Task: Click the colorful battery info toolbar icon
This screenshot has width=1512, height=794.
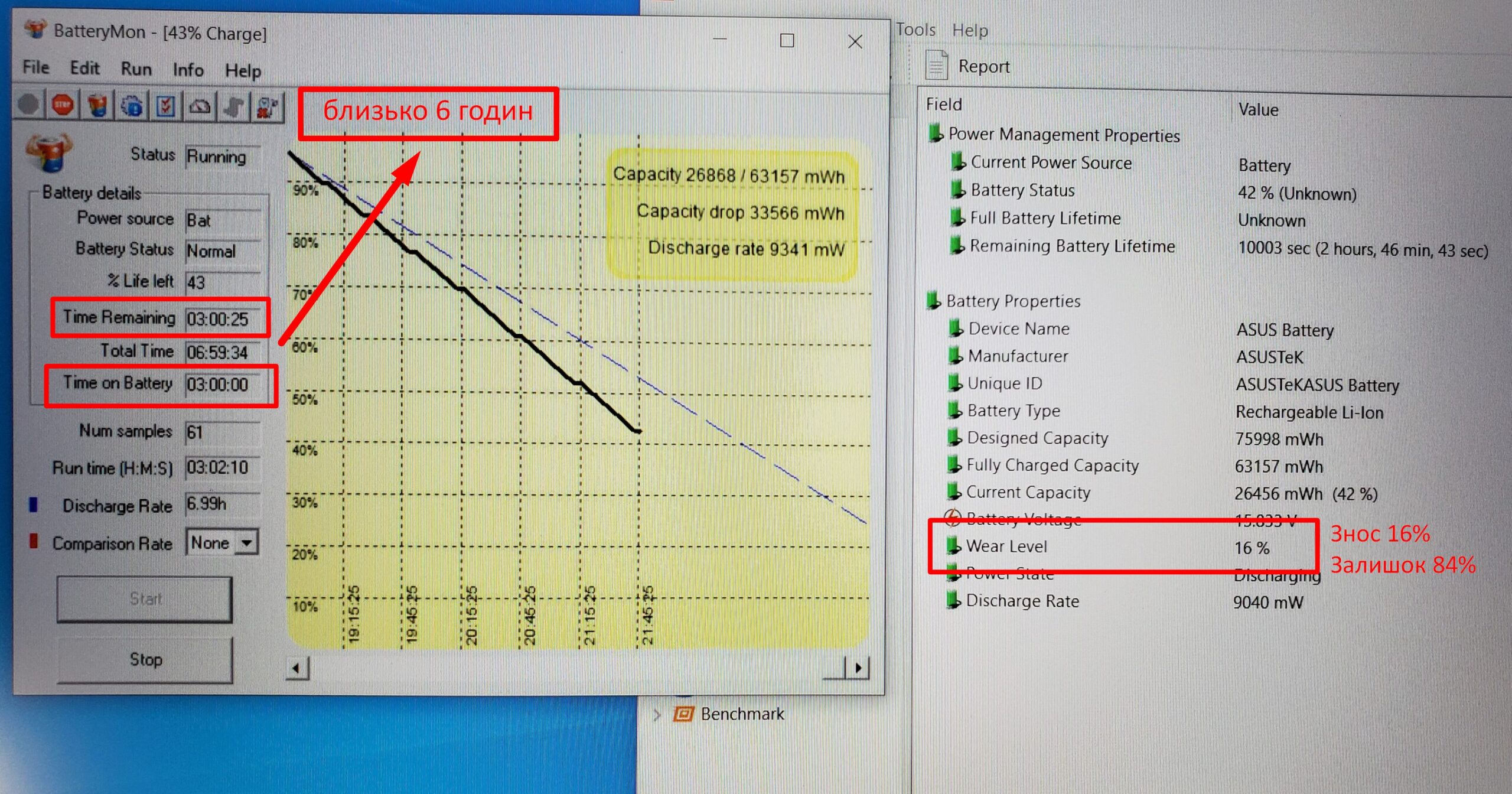Action: (97, 106)
